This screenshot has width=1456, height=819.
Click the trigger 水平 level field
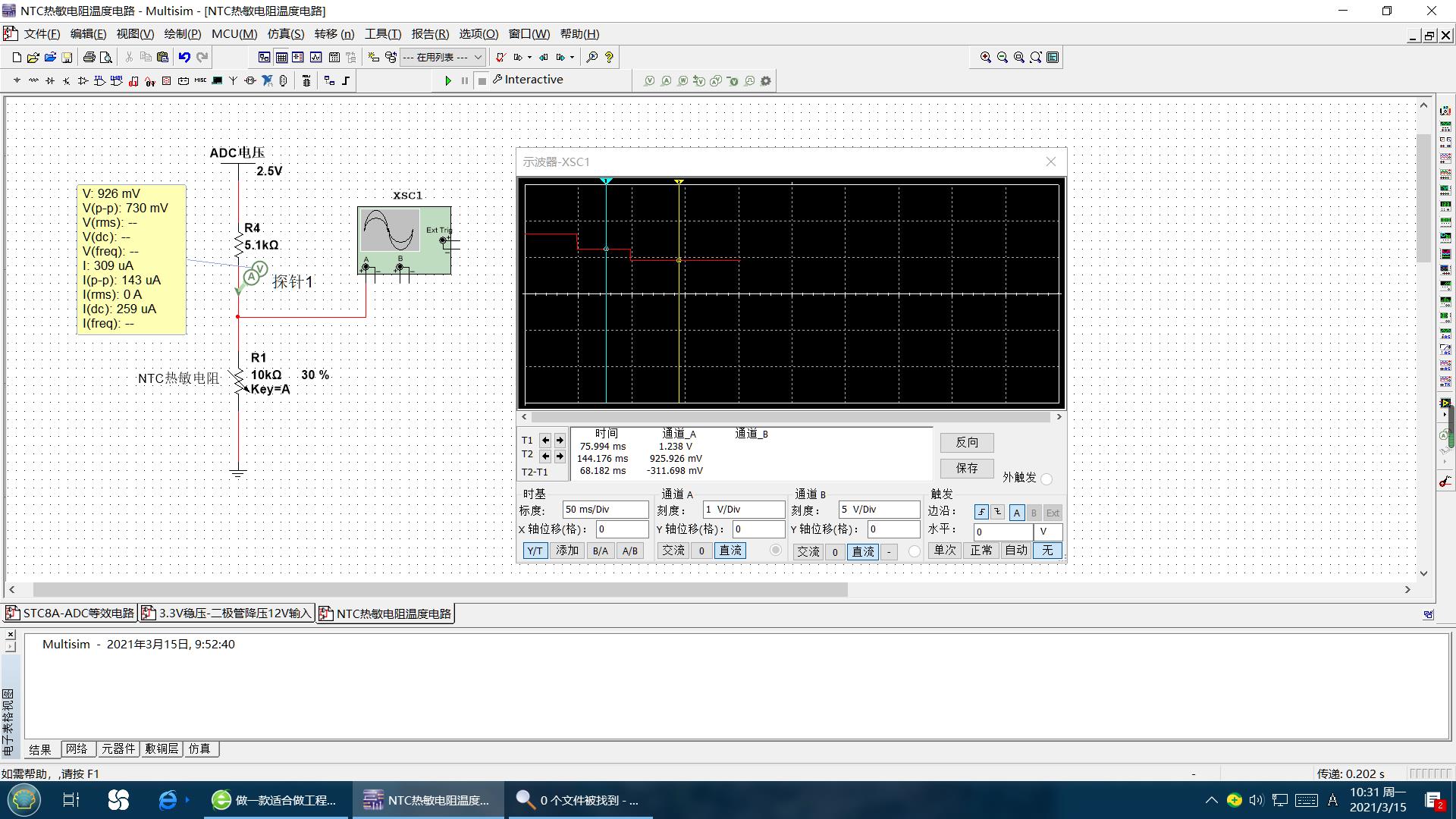1003,532
